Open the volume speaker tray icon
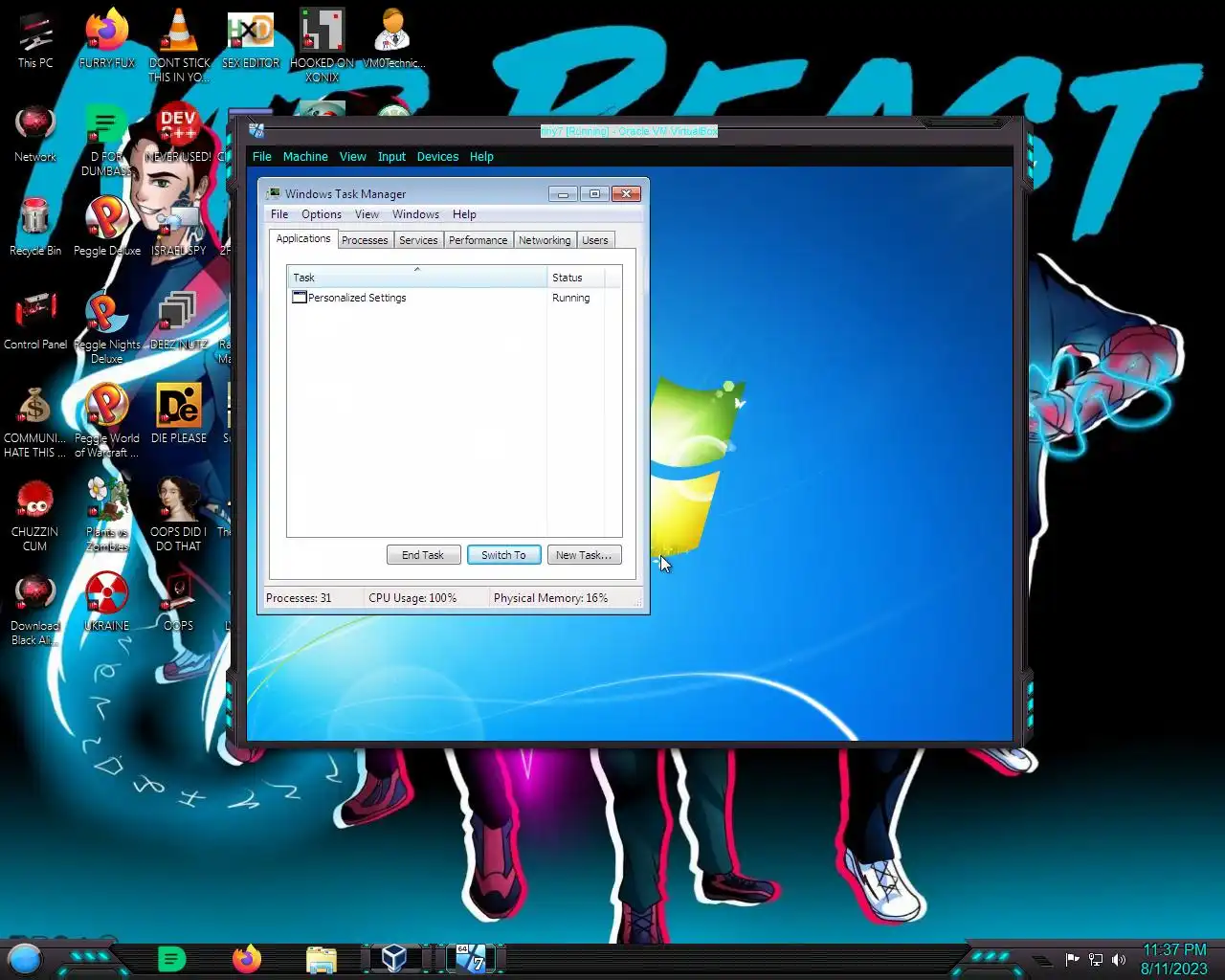This screenshot has width=1225, height=980. click(1119, 959)
